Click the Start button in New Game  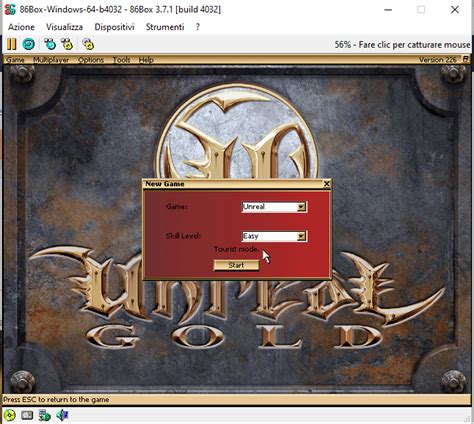(236, 265)
